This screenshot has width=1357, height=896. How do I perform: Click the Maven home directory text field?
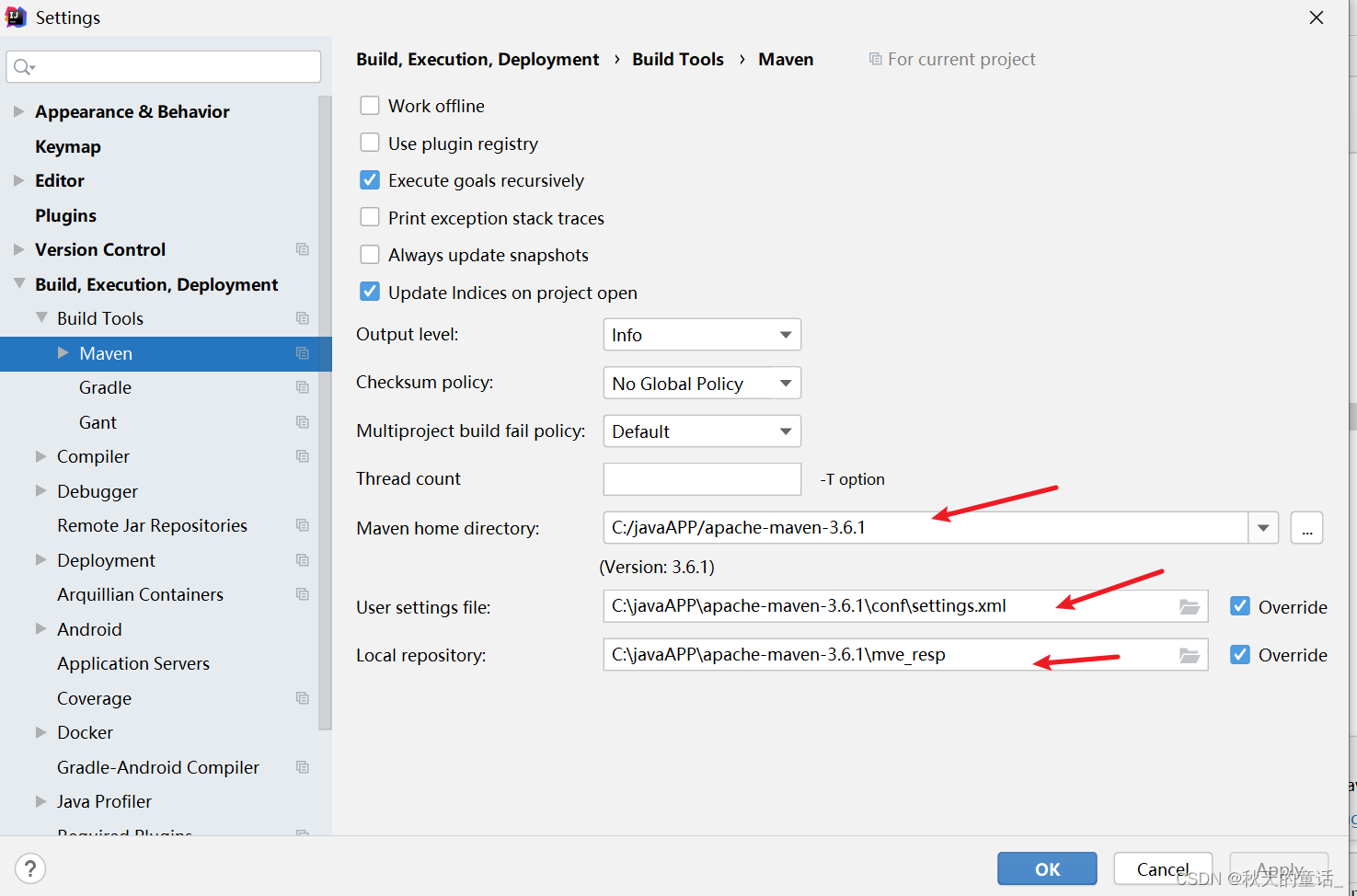click(x=926, y=528)
